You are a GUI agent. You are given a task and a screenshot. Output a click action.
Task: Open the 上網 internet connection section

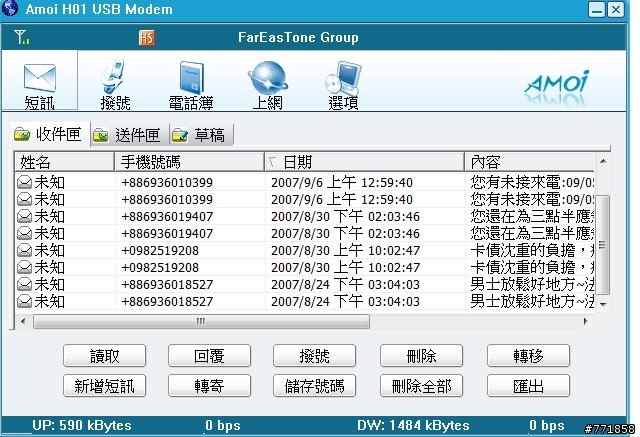click(x=267, y=86)
